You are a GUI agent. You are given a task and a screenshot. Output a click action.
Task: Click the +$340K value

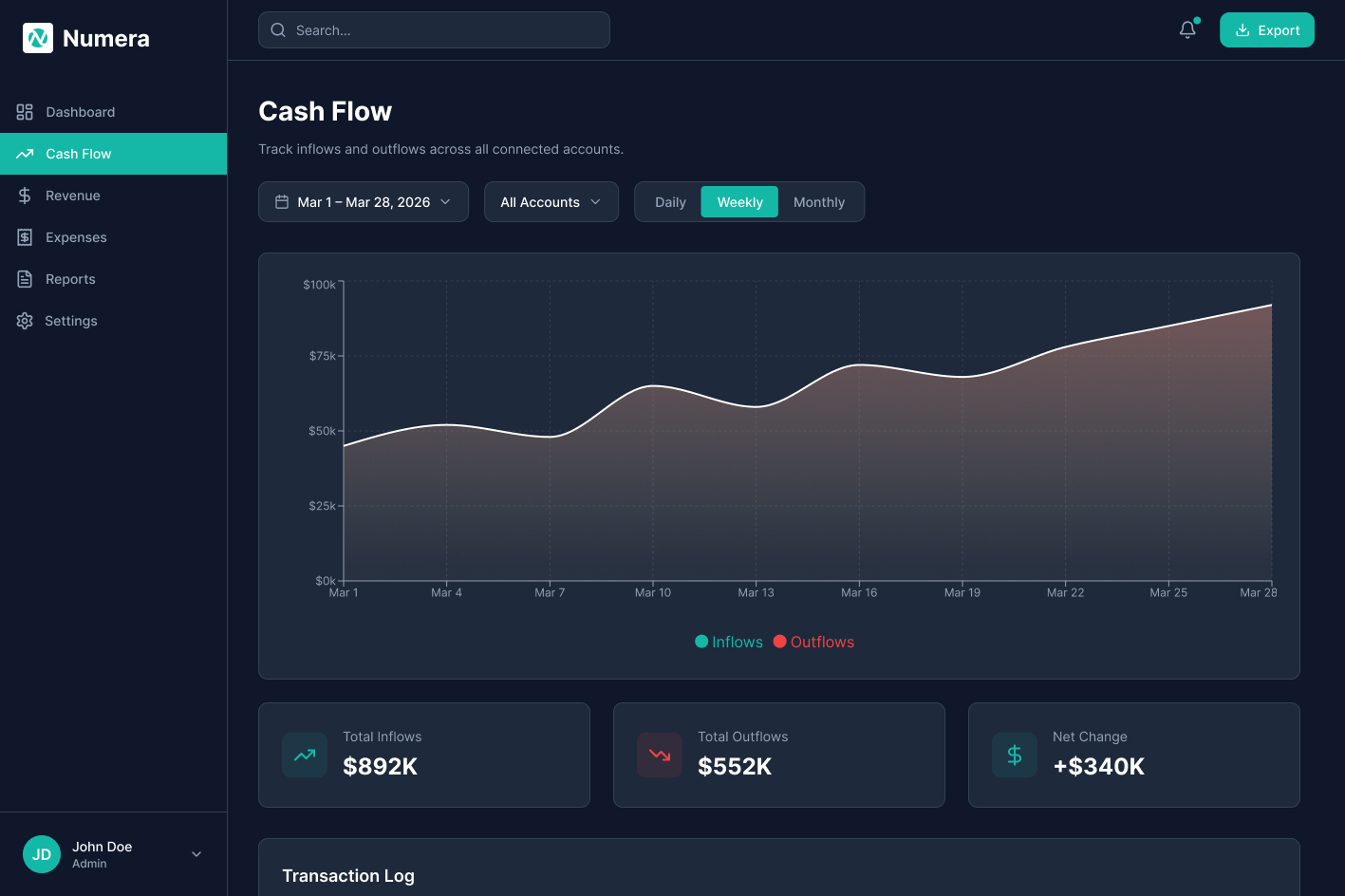point(1099,766)
